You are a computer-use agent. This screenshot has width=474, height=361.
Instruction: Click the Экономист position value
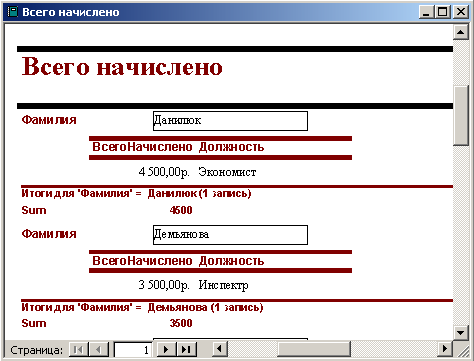tap(227, 172)
